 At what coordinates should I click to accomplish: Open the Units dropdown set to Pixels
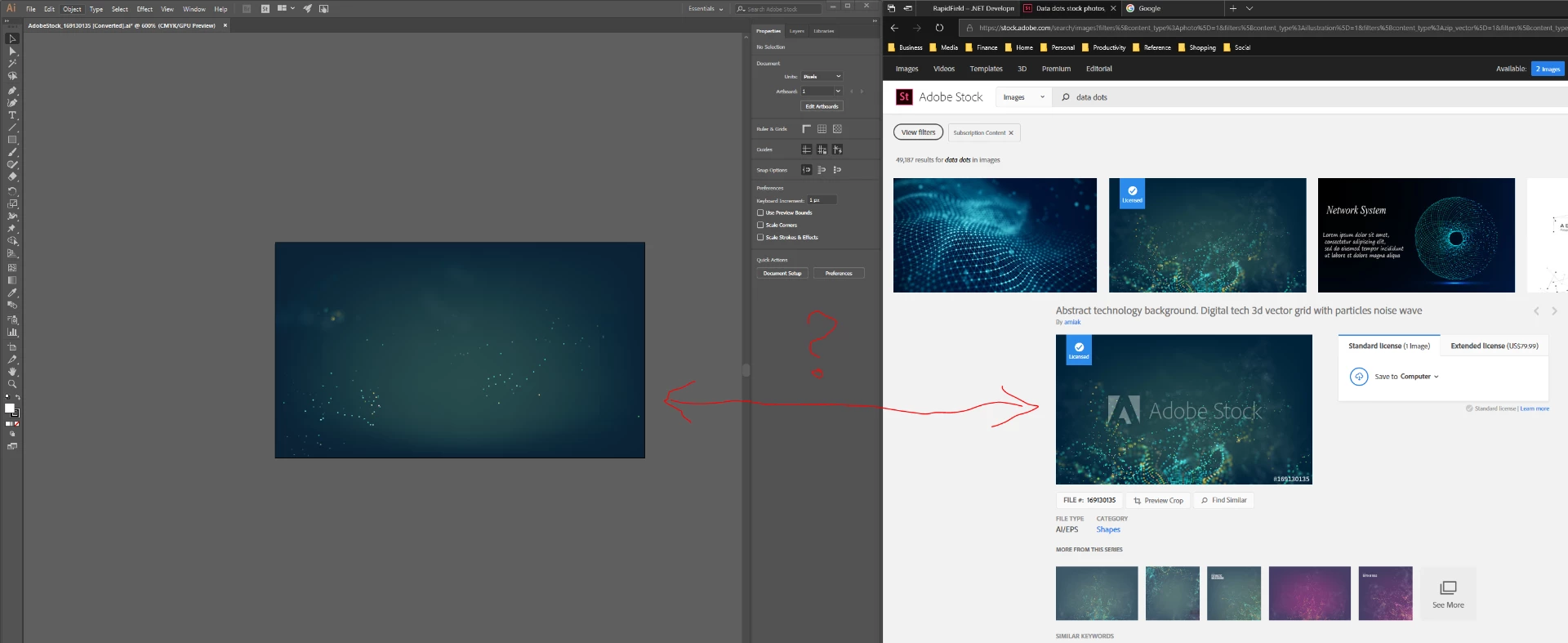tap(822, 76)
